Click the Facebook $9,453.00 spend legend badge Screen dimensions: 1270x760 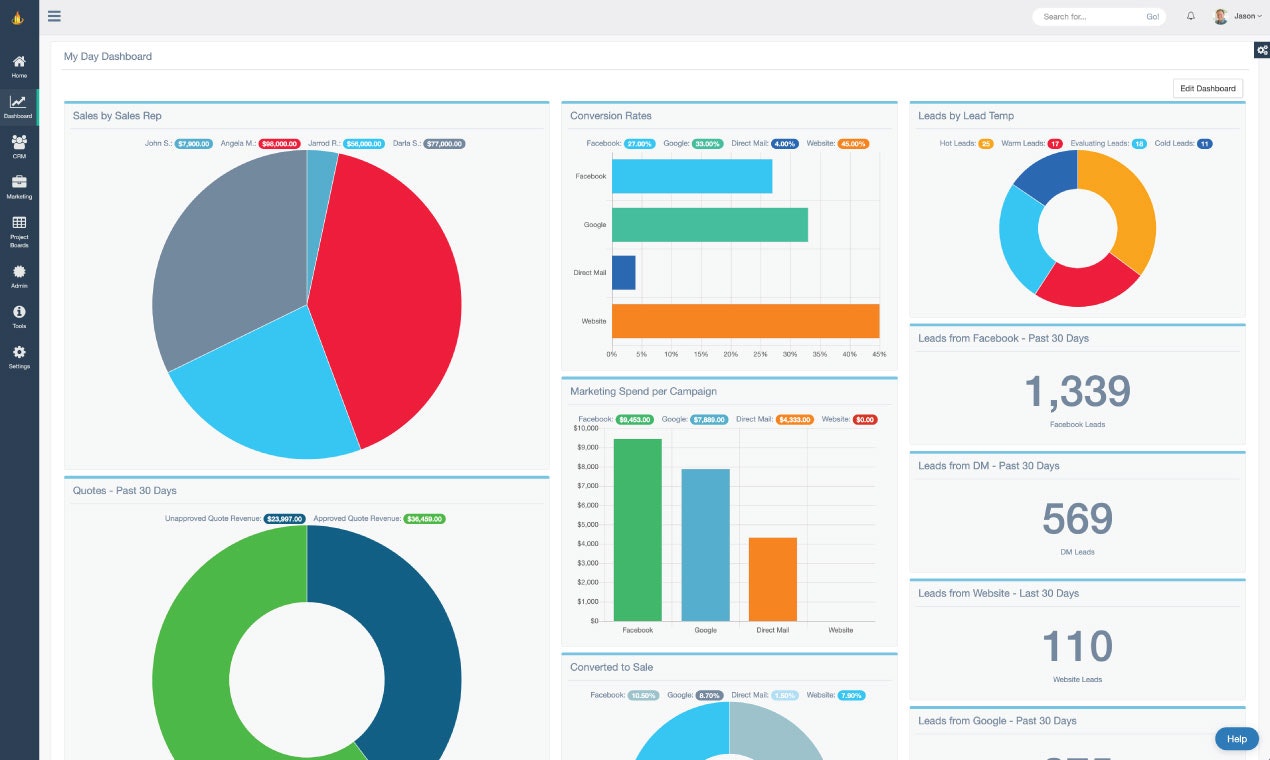635,420
